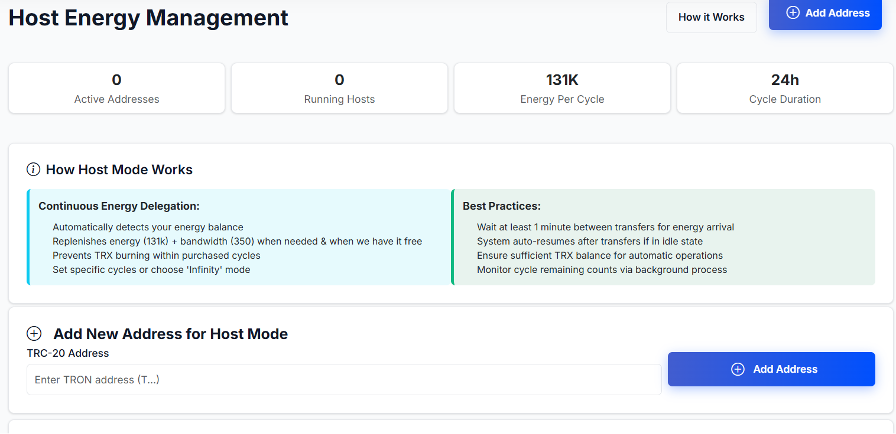Viewport: 896px width, 434px height.
Task: Select the Running Hosts stat card
Action: click(x=339, y=88)
